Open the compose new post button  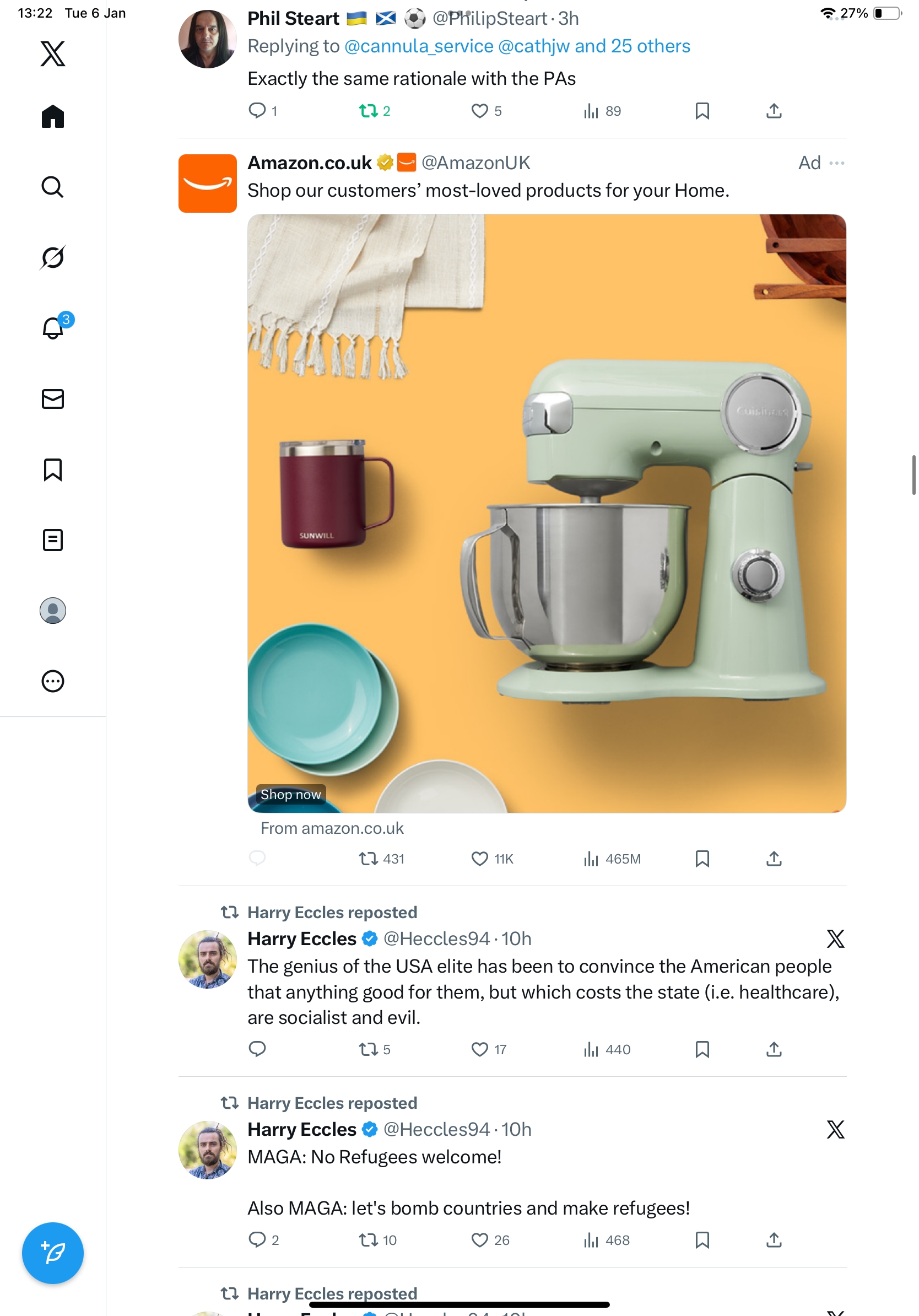click(x=53, y=1253)
